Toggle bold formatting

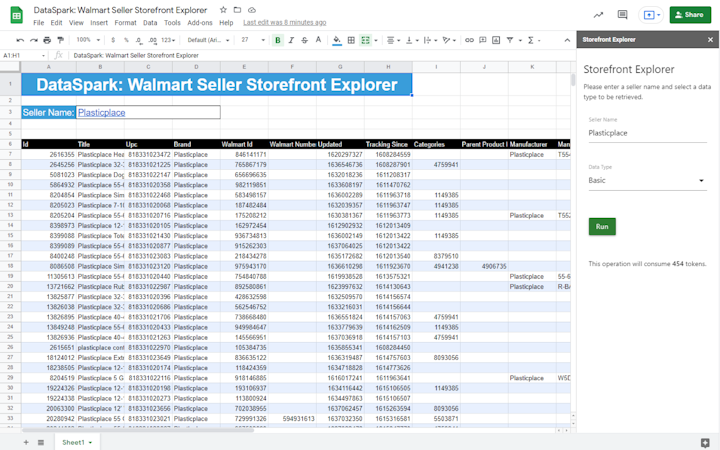(x=277, y=40)
